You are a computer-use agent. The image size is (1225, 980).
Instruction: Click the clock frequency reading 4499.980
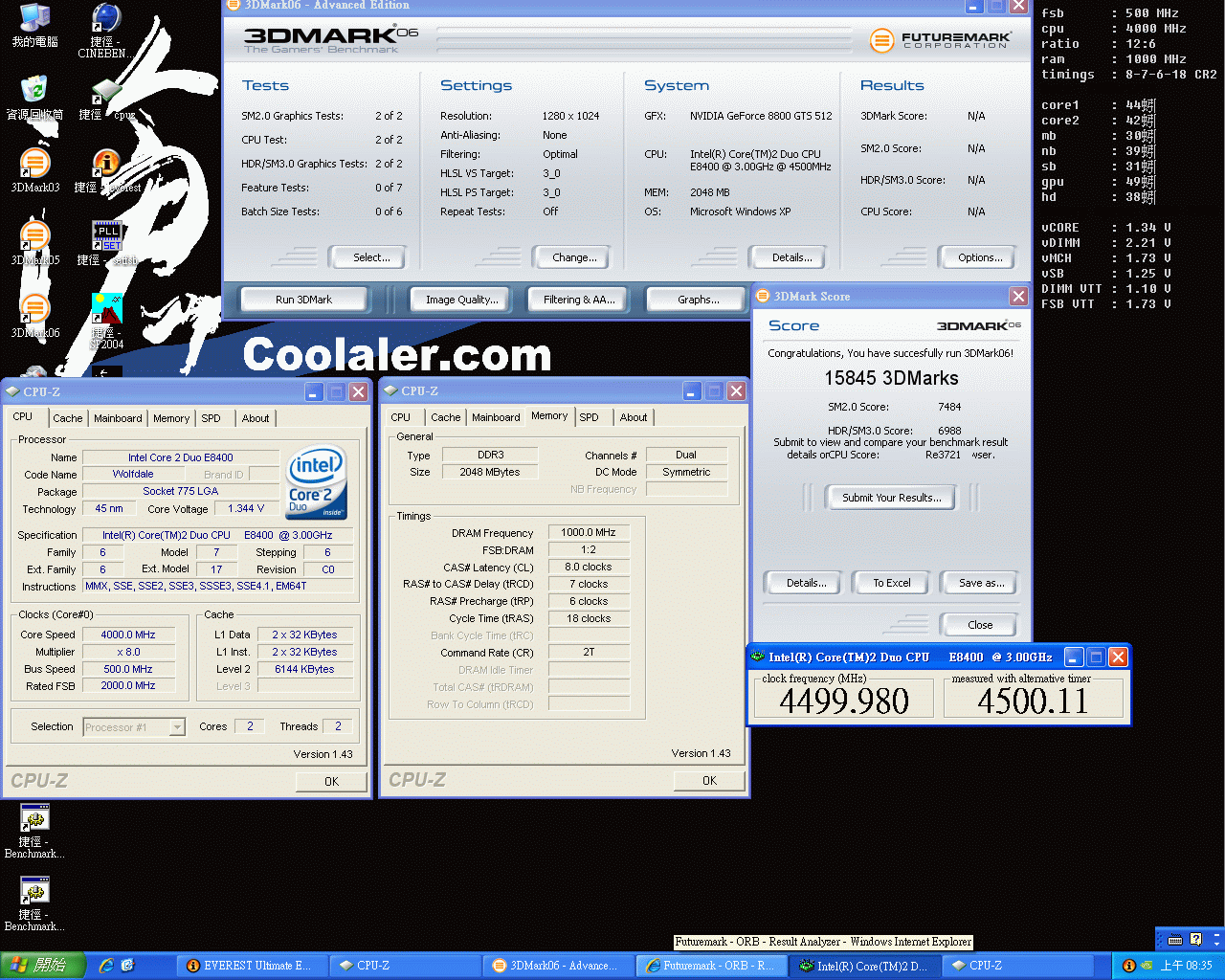844,702
